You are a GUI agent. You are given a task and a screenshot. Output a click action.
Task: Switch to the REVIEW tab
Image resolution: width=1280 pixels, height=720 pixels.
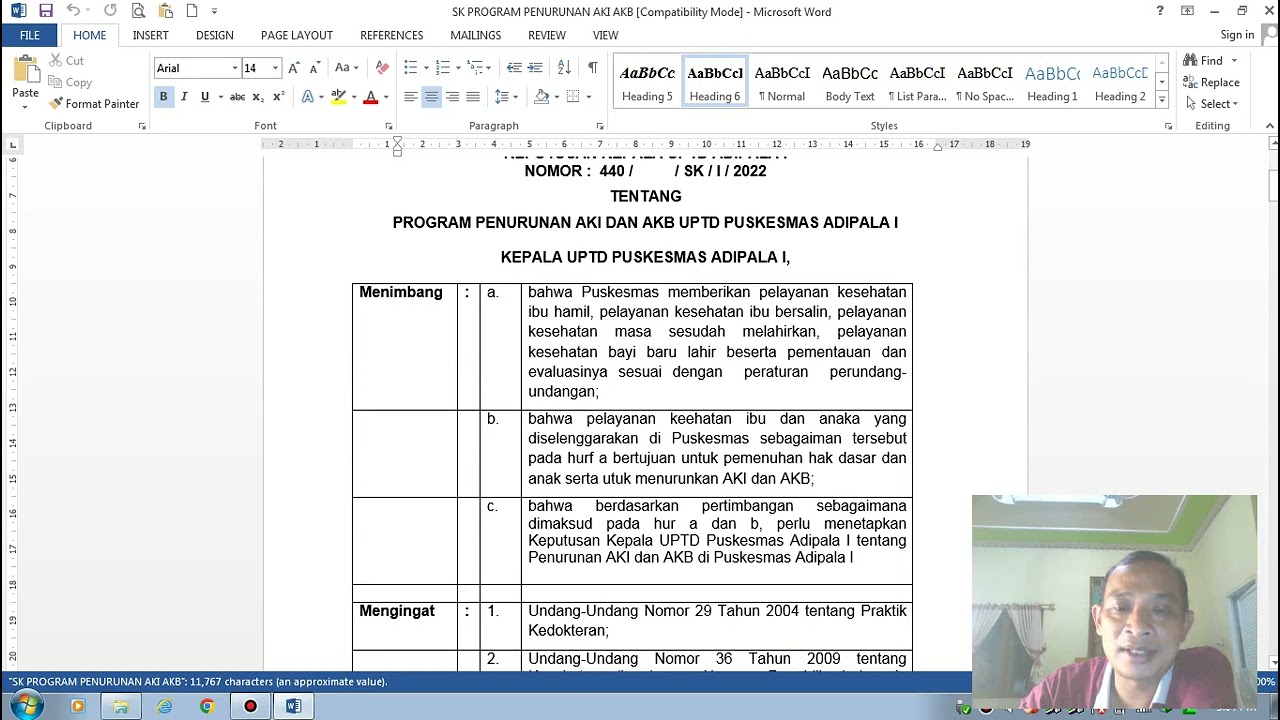click(546, 35)
